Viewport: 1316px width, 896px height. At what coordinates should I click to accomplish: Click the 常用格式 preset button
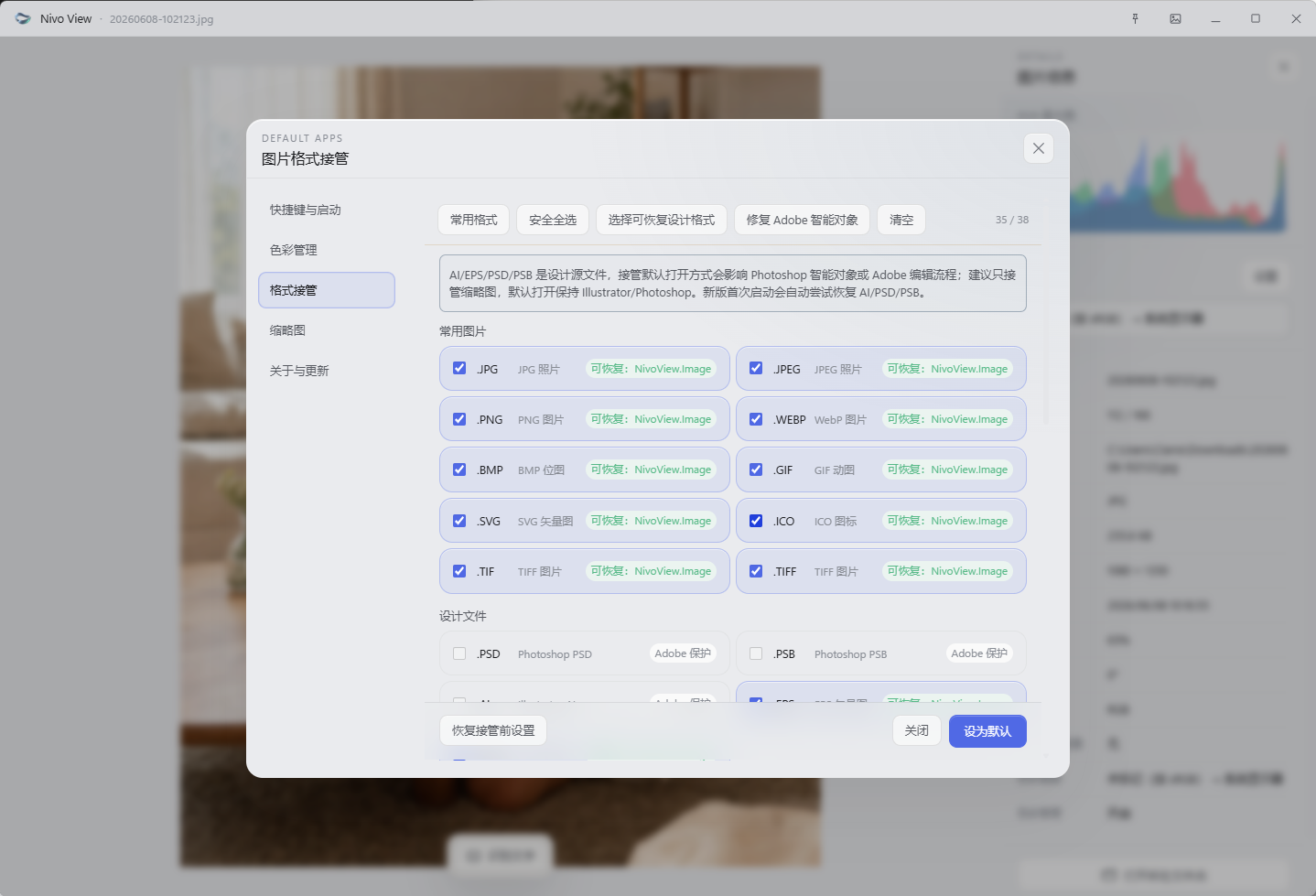(x=474, y=220)
